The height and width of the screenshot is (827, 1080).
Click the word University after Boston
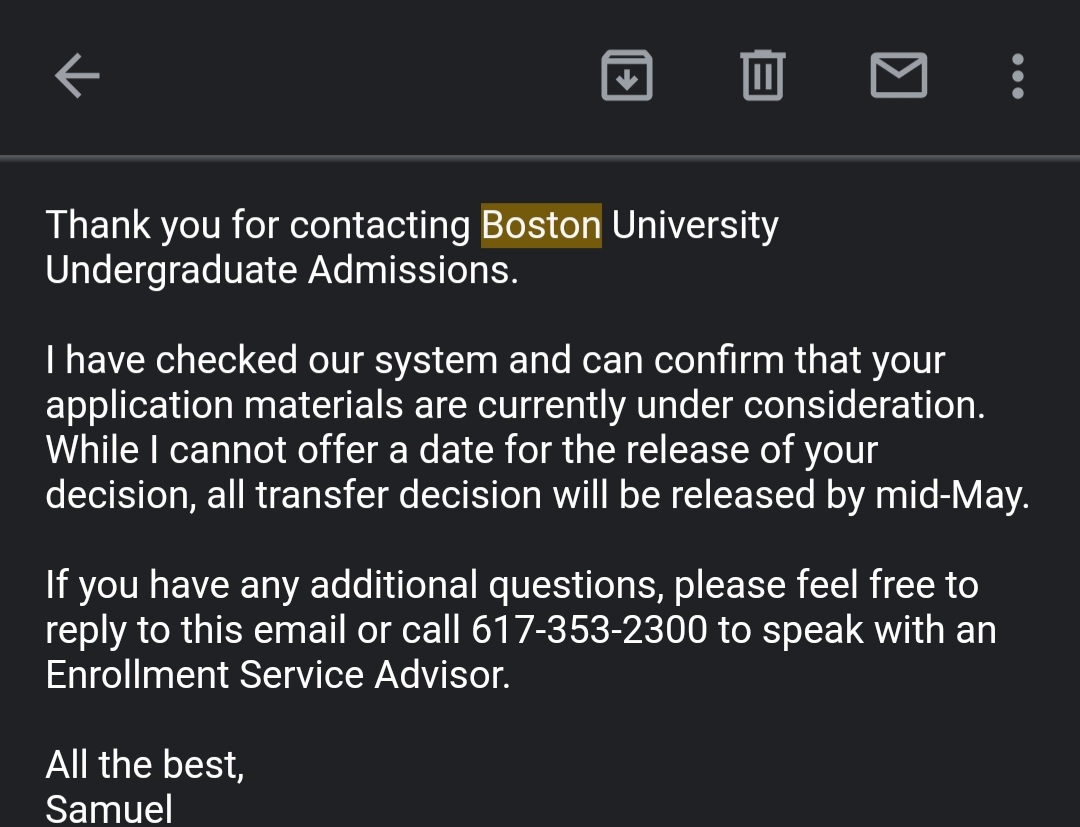click(694, 225)
